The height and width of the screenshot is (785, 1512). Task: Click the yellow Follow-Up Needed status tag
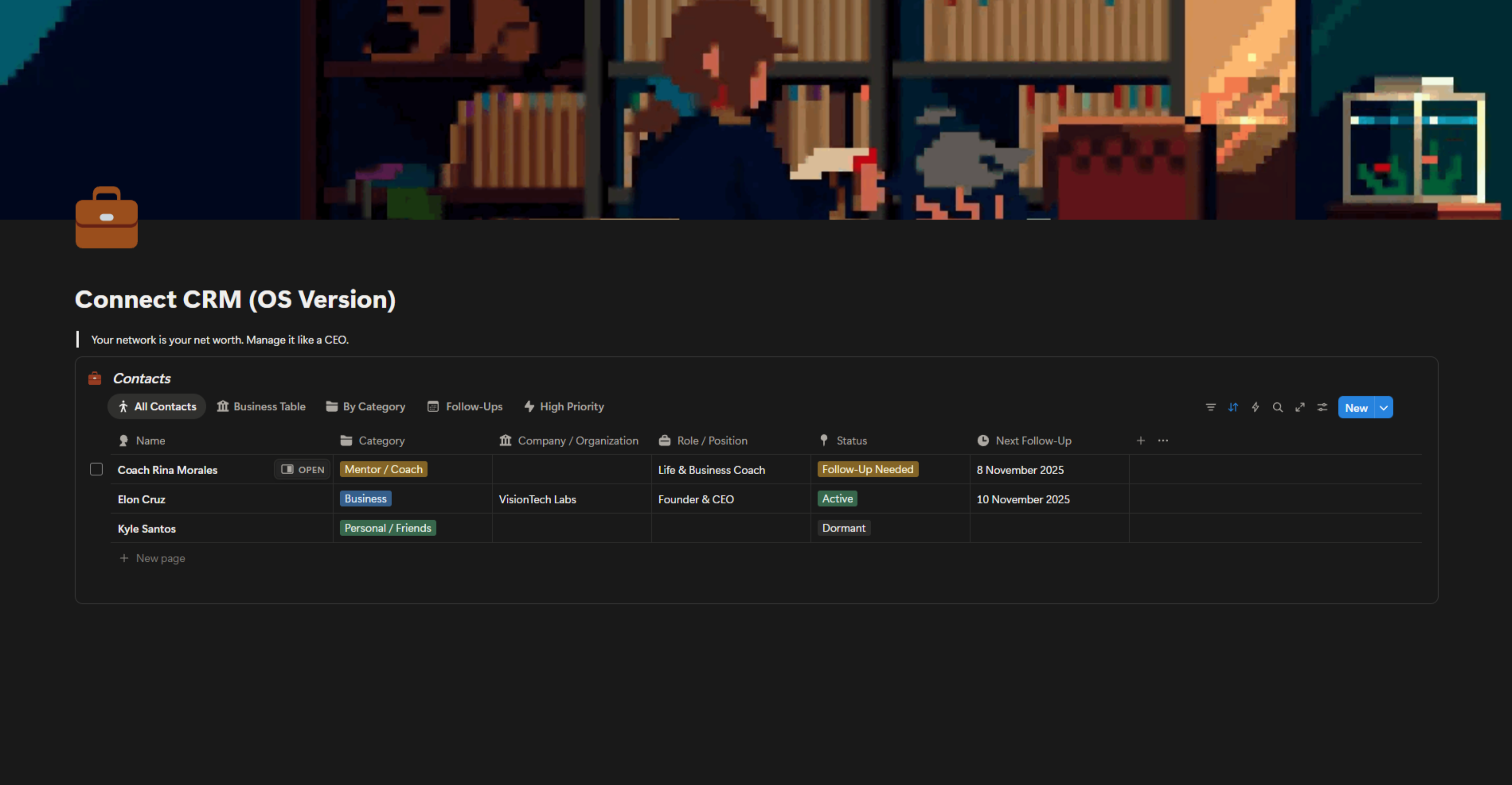pos(867,470)
